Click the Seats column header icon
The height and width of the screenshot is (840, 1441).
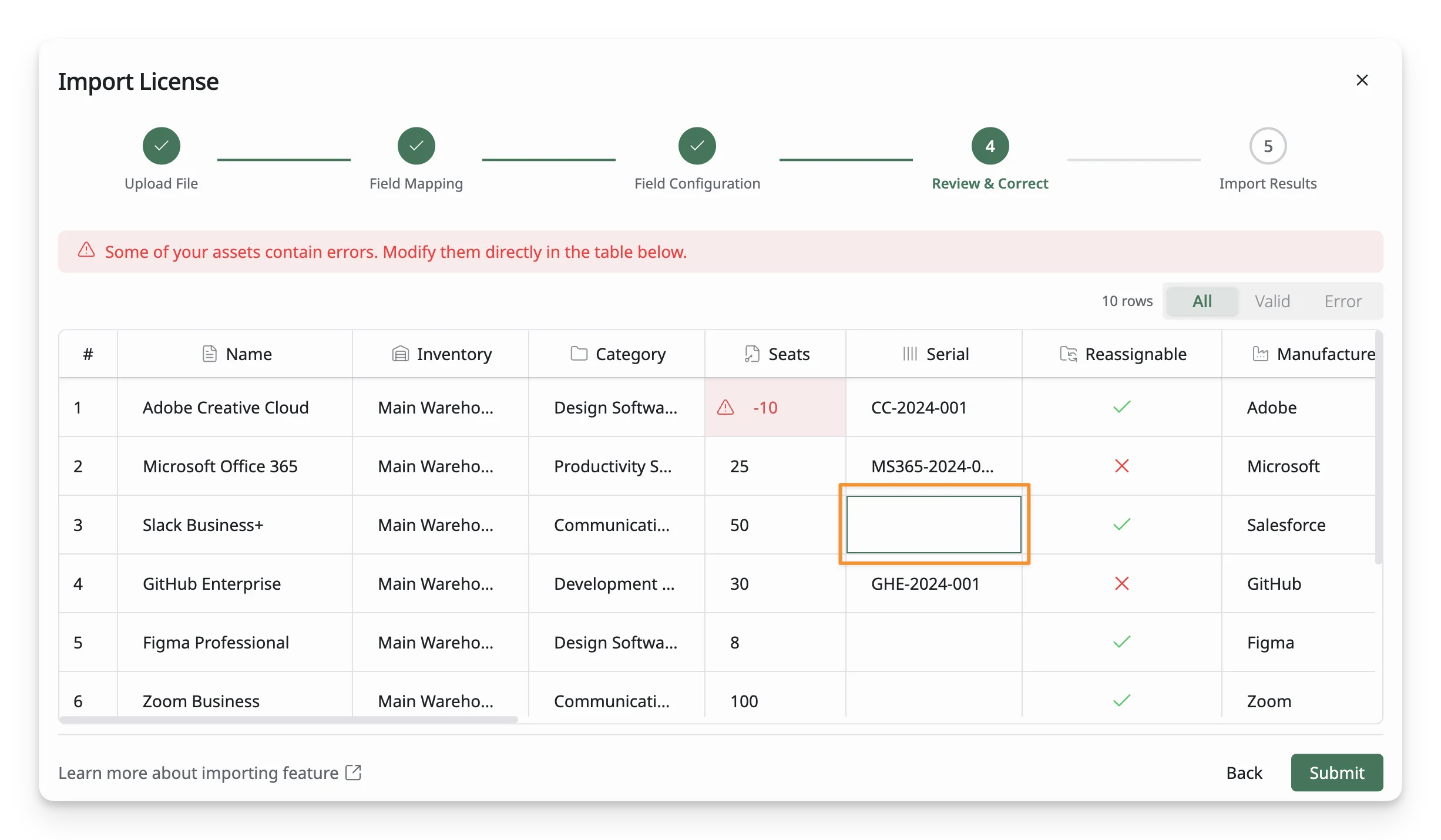pyautogui.click(x=752, y=354)
